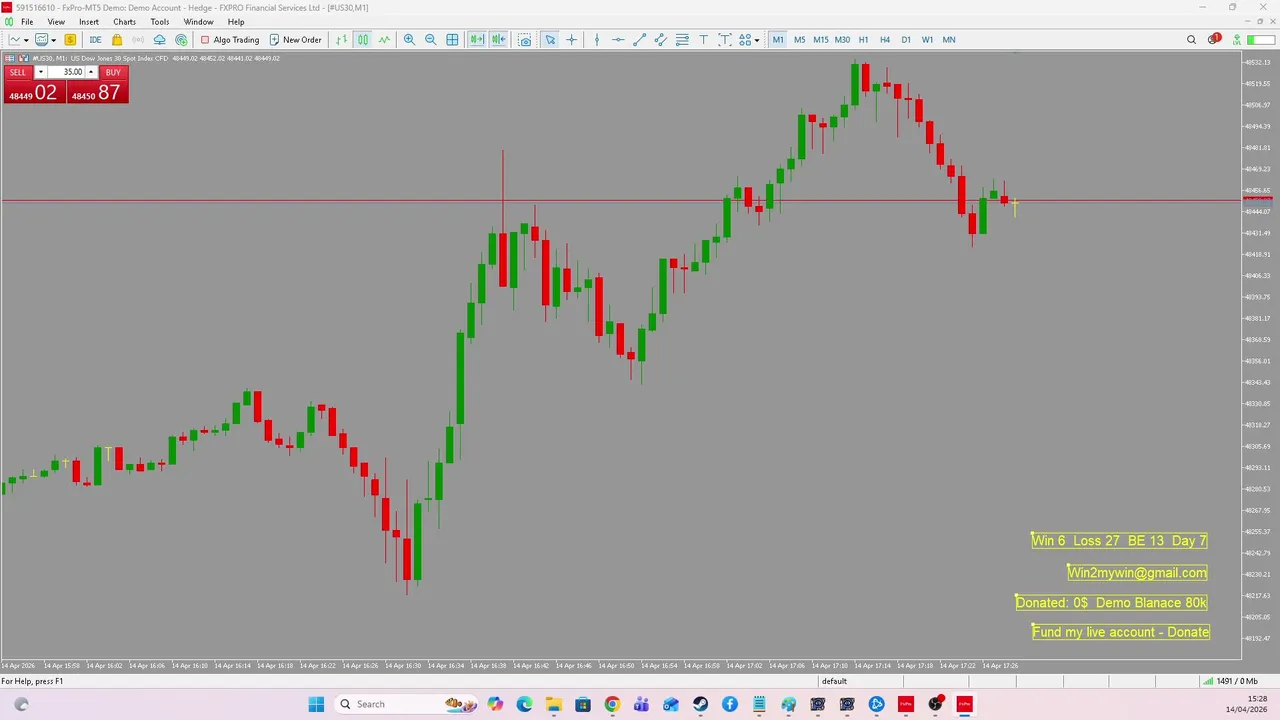Toggle Algo Trading on or off
Viewport: 1280px width, 720px height.
click(229, 40)
